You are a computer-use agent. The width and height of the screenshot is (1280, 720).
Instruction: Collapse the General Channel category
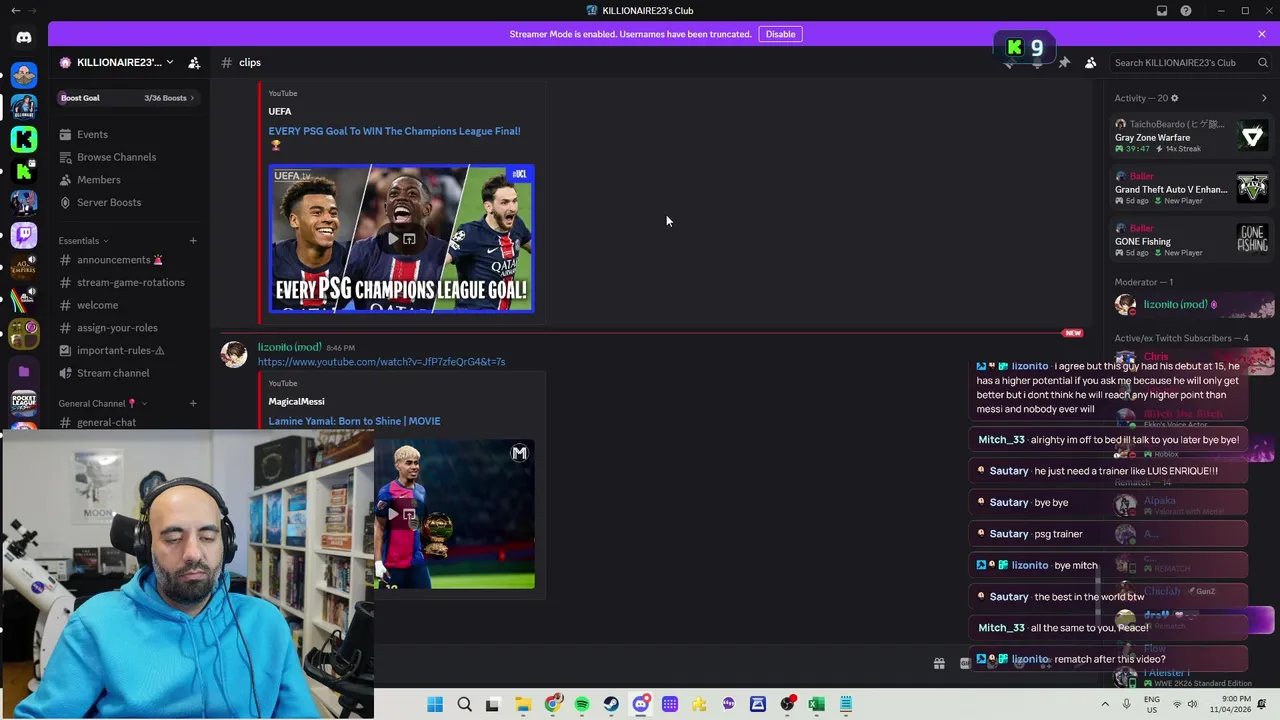pos(102,403)
